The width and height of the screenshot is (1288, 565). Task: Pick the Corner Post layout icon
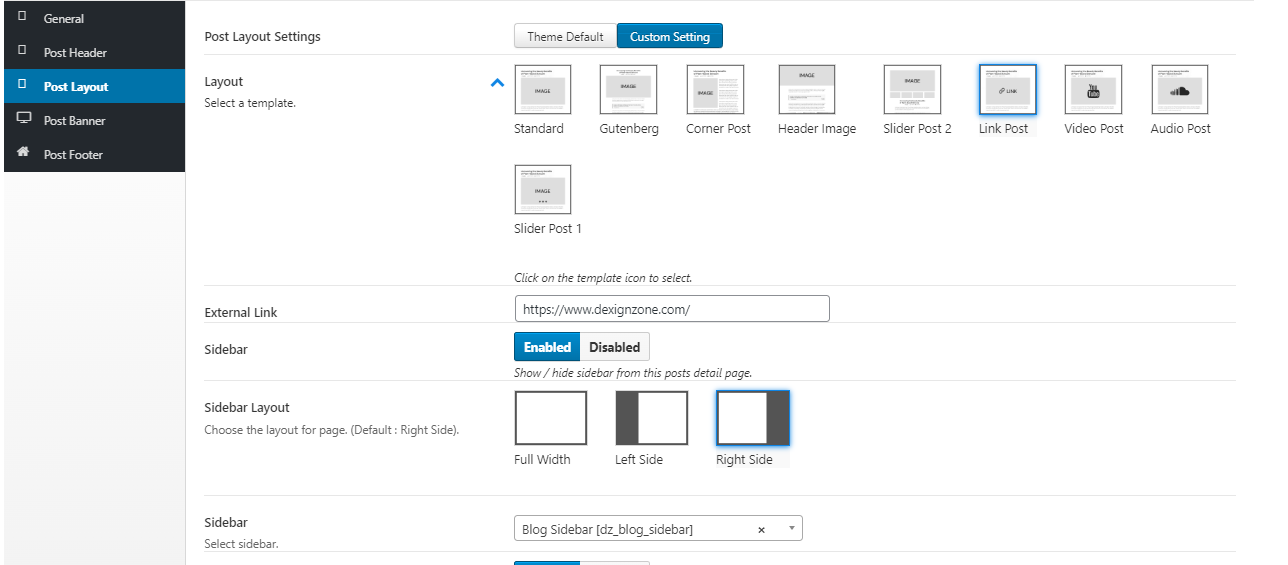[715, 90]
